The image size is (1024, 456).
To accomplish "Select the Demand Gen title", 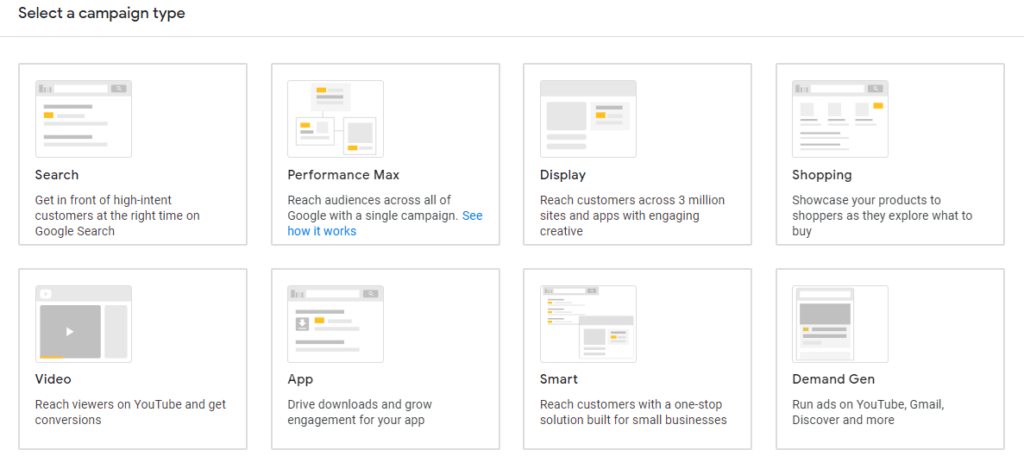I will [x=834, y=380].
